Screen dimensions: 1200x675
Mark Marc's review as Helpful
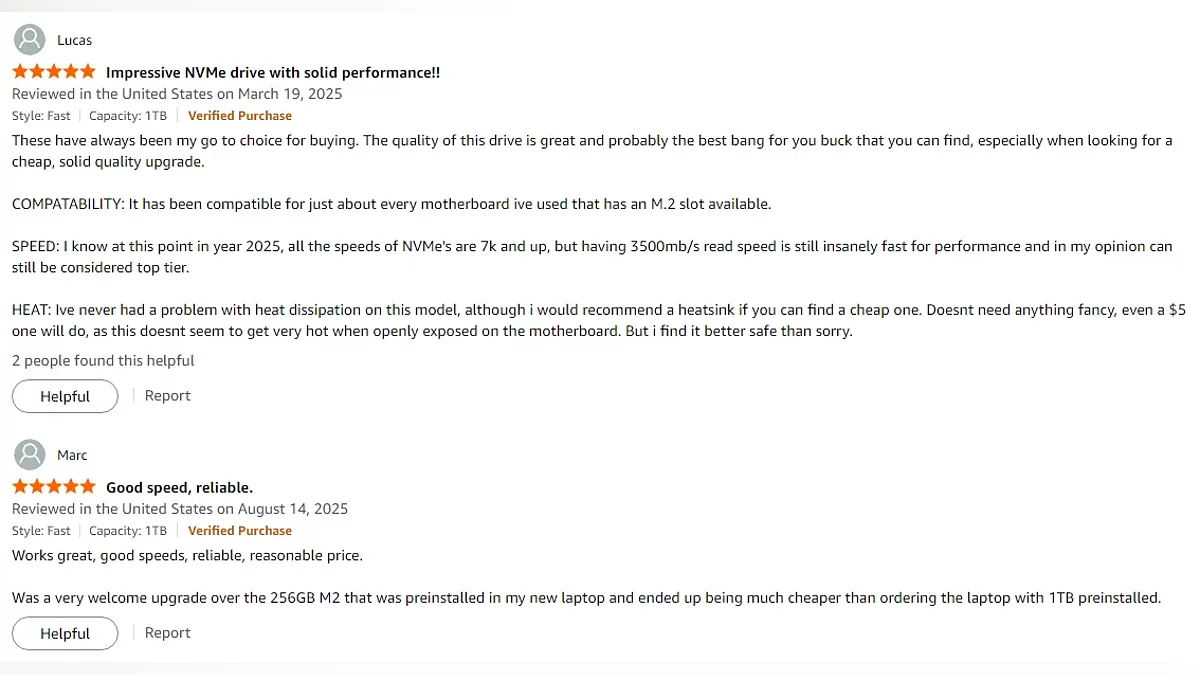click(65, 633)
